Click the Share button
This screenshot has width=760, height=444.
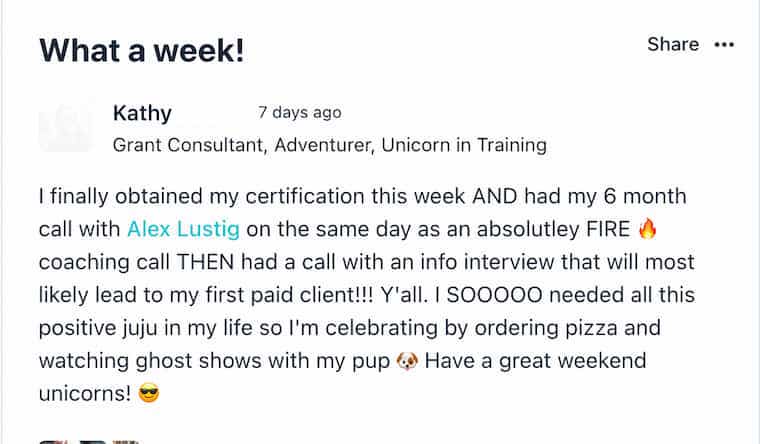[673, 45]
